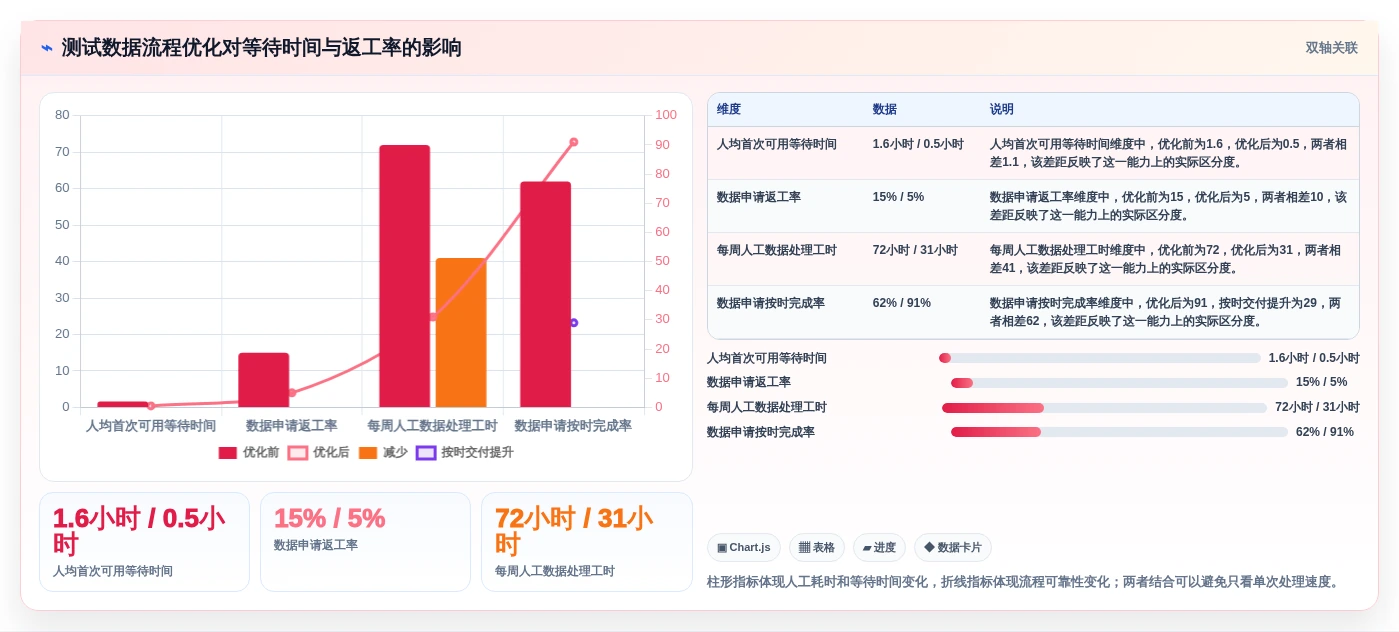Image resolution: width=1399 pixels, height=632 pixels.
Task: Click the 每周人工数据处理工时 progress bar
Action: coord(1104,408)
